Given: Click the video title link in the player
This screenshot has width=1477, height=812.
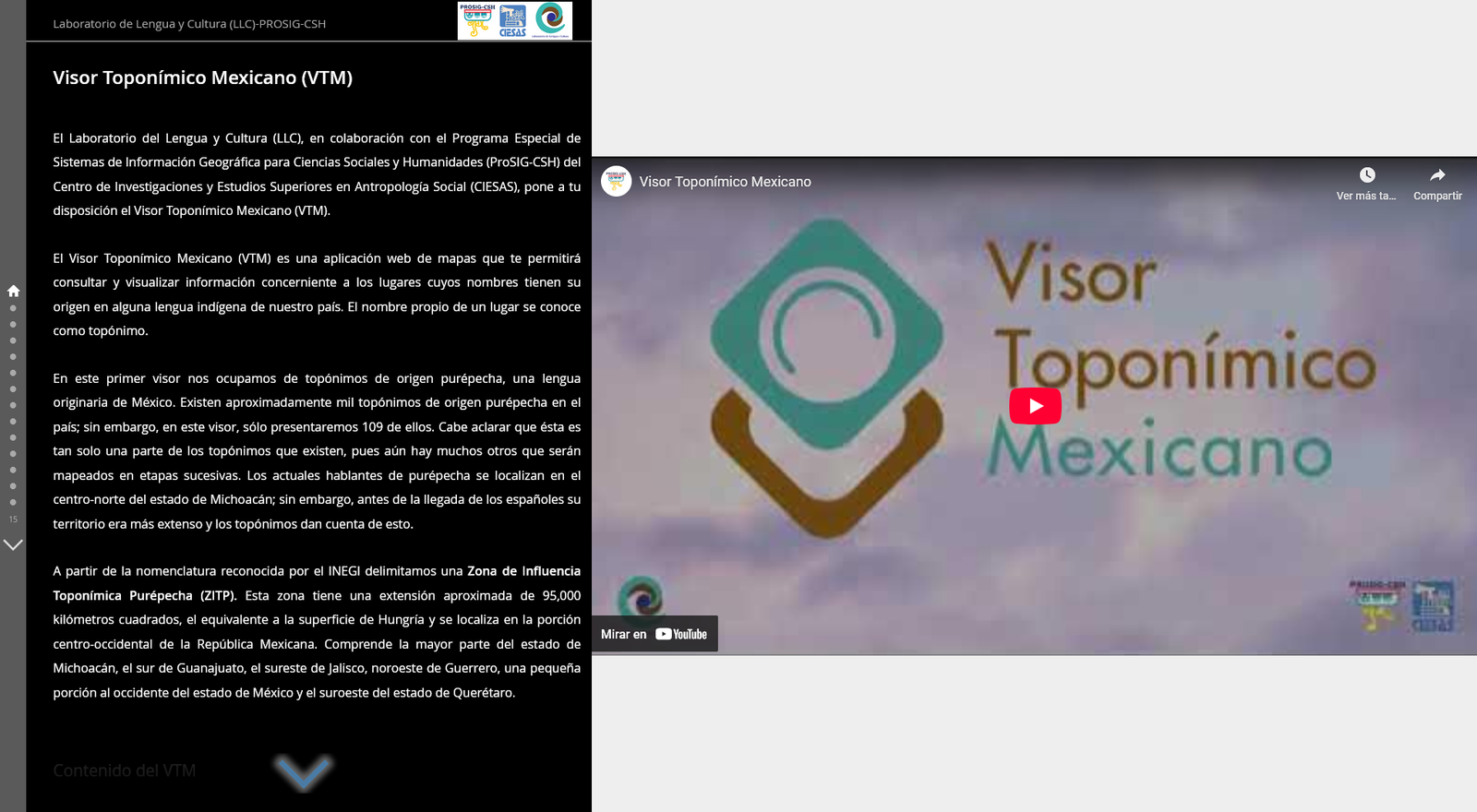Looking at the screenshot, I should click(725, 182).
